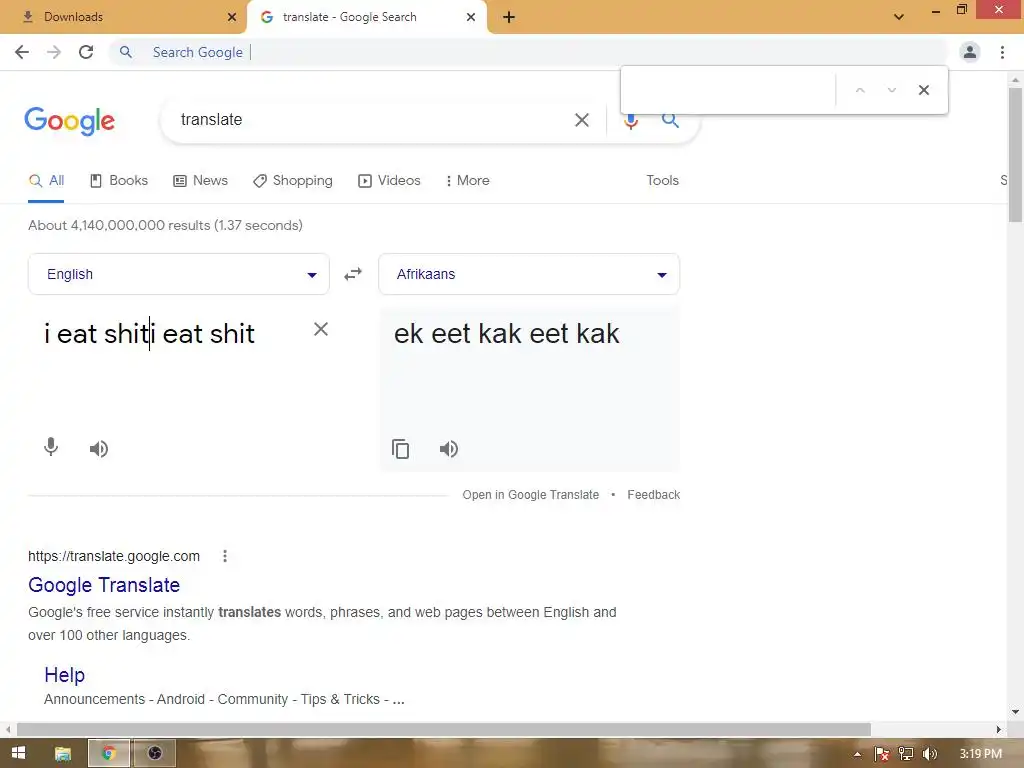Open the tab search chevron

[899, 17]
